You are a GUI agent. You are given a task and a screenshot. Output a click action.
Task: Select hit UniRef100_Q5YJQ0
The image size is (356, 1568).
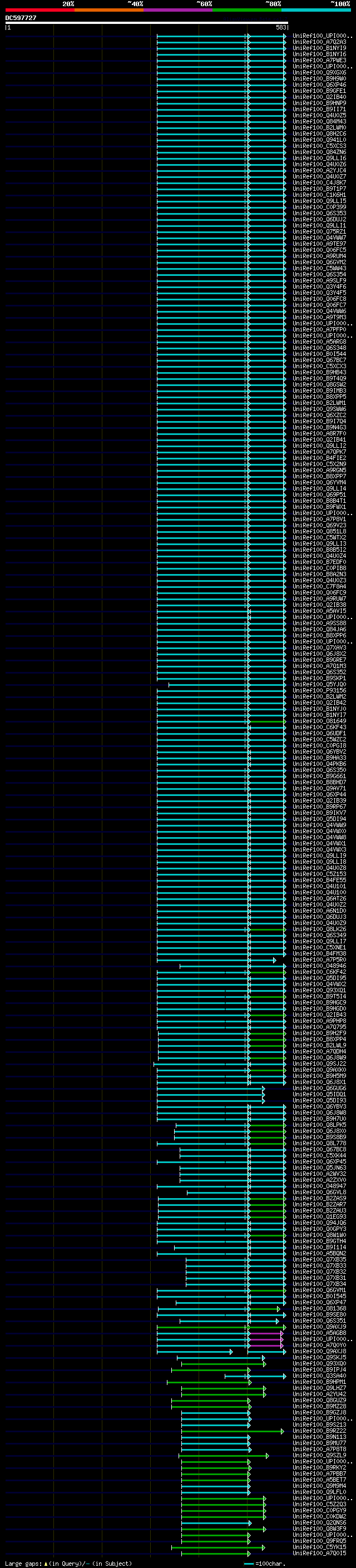[319, 684]
